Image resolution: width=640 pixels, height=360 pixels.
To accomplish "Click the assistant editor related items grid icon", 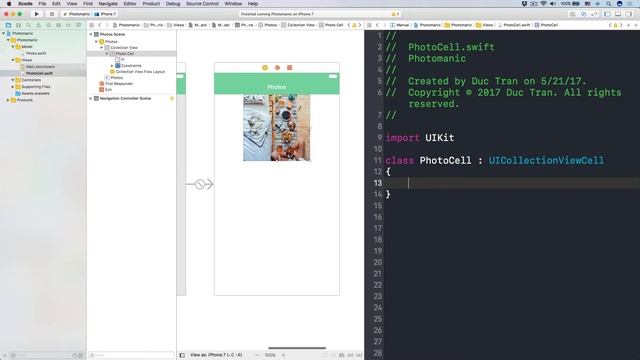I will pyautogui.click(x=369, y=25).
